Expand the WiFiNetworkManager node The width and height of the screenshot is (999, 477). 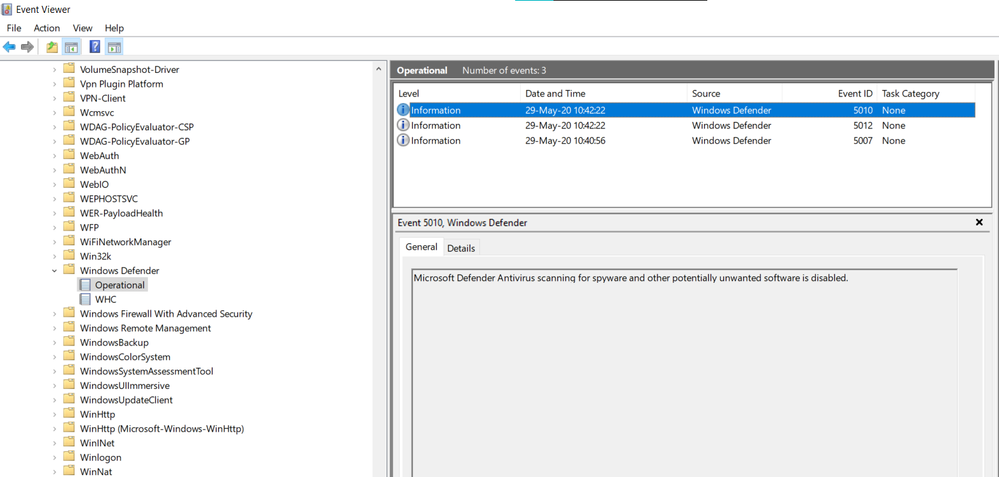(x=55, y=242)
